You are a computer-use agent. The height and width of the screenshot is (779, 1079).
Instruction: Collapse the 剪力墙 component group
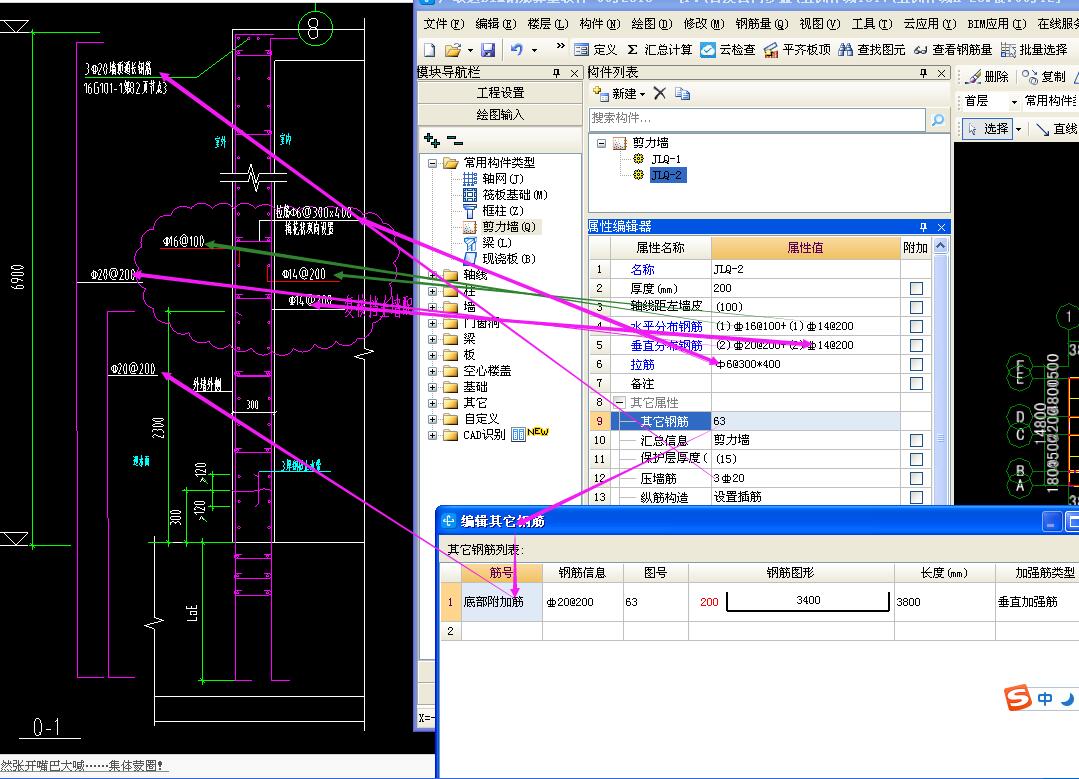(601, 143)
